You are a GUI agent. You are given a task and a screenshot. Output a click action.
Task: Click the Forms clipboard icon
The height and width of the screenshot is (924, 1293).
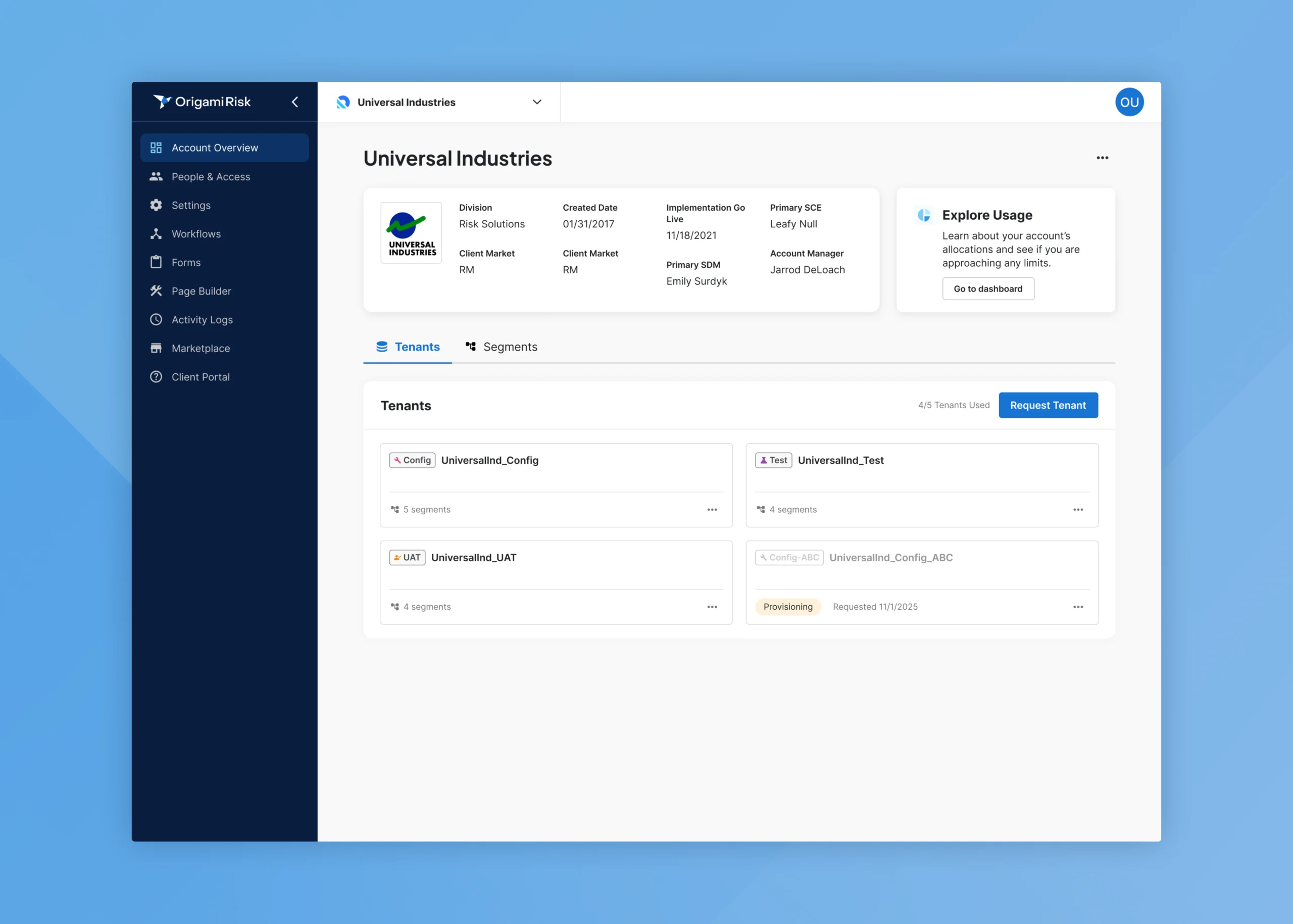coord(156,262)
